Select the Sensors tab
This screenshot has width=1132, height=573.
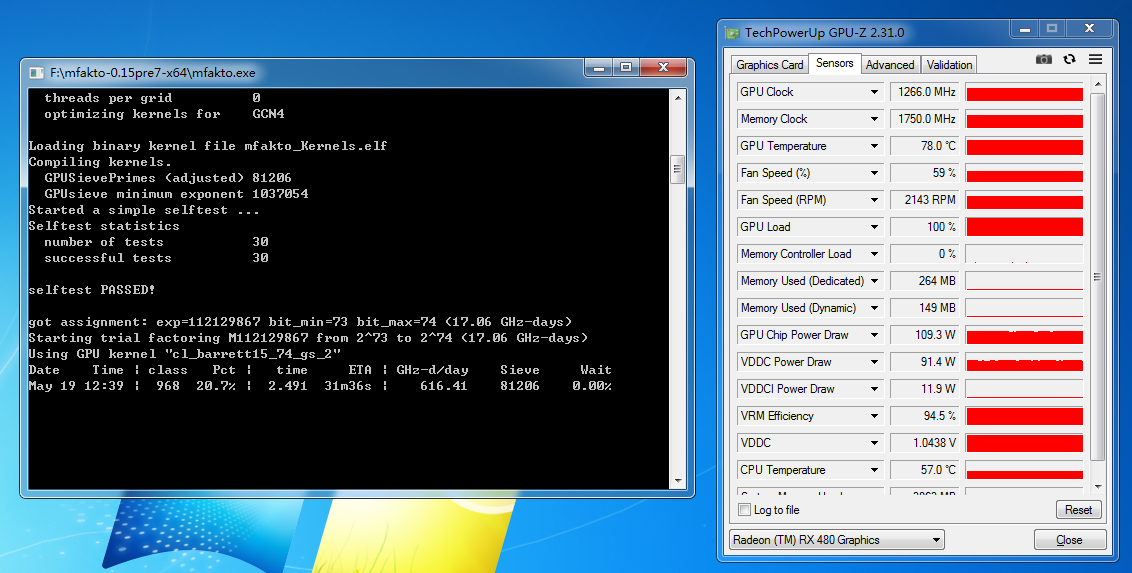(835, 63)
